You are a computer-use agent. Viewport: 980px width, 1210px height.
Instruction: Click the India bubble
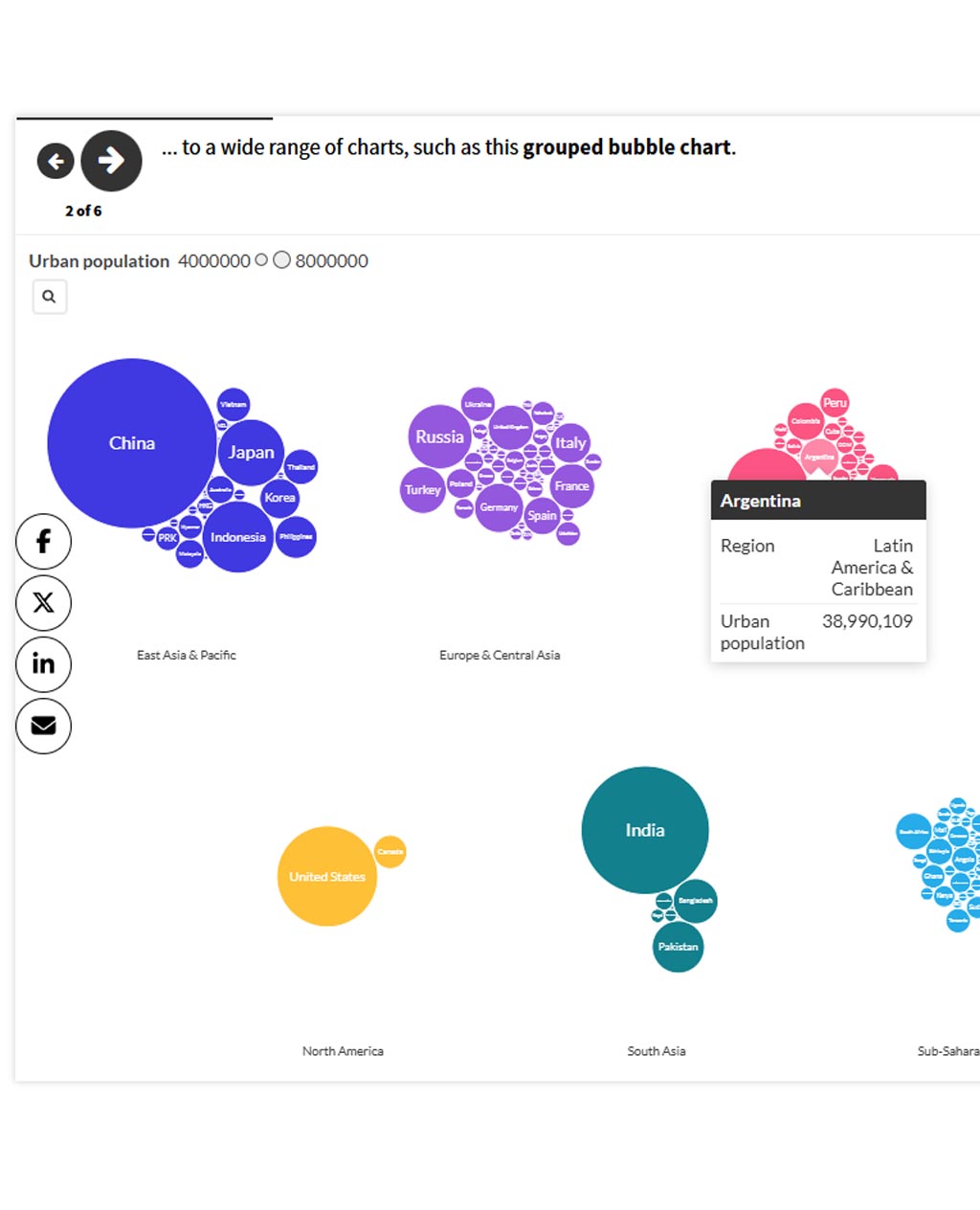click(x=645, y=830)
